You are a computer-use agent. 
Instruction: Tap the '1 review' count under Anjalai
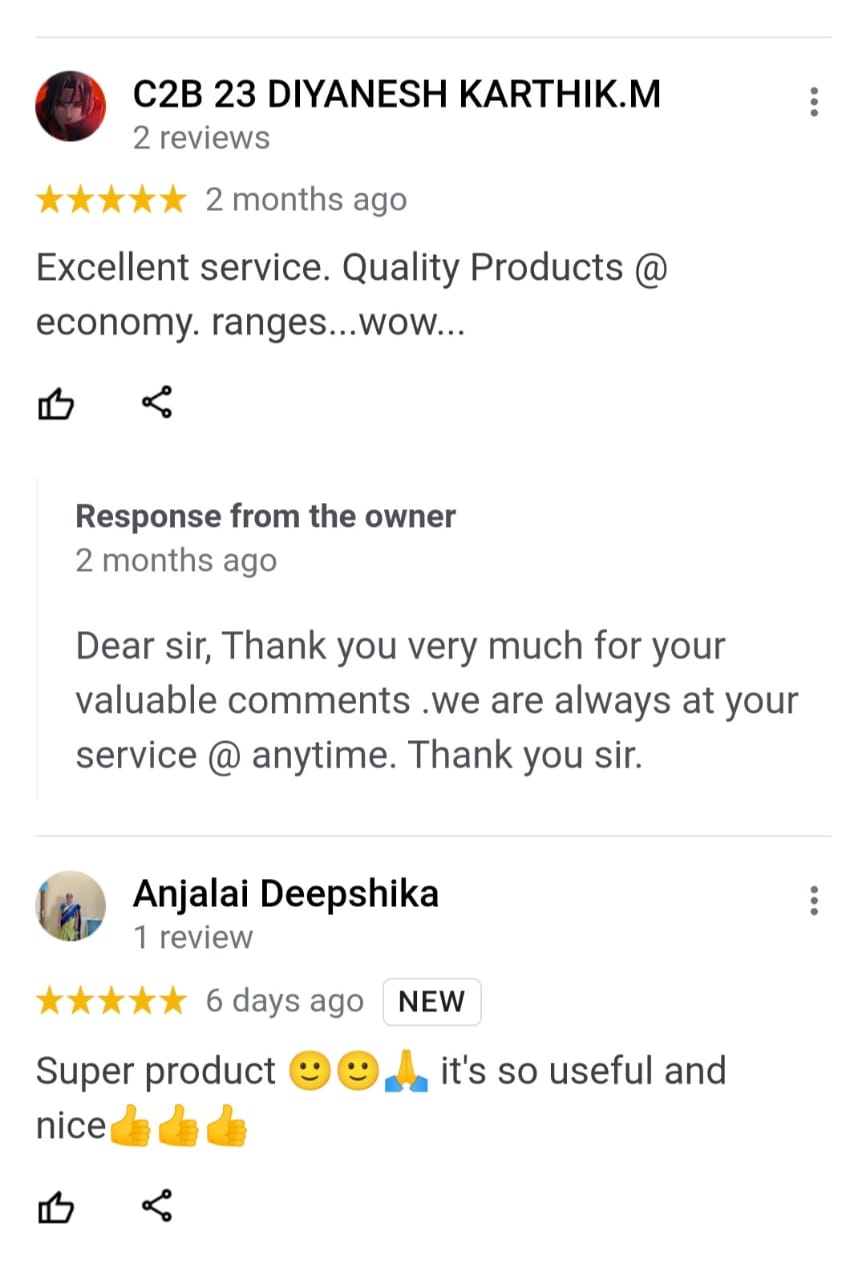coord(193,938)
